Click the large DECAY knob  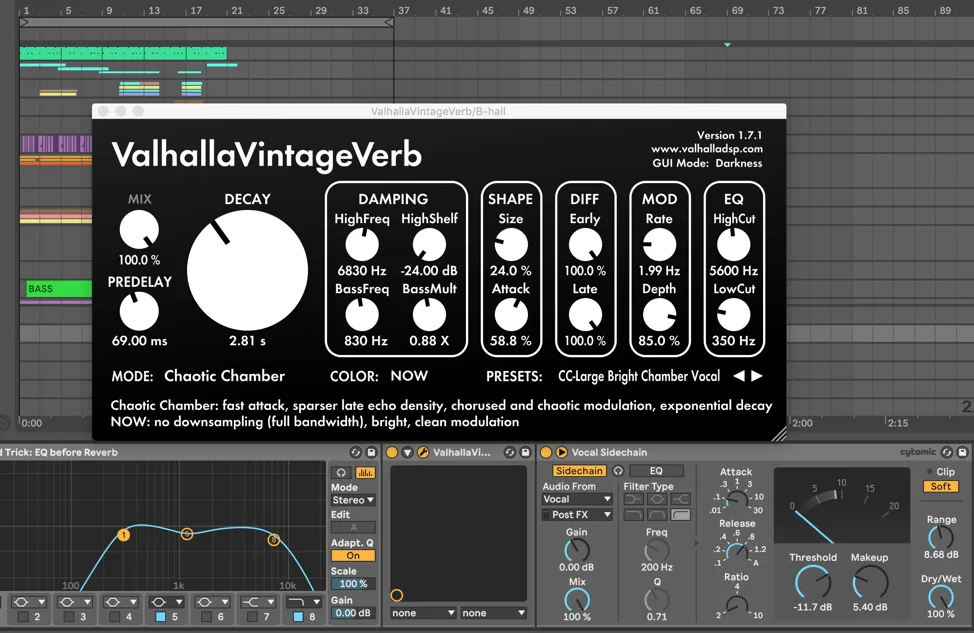[247, 270]
